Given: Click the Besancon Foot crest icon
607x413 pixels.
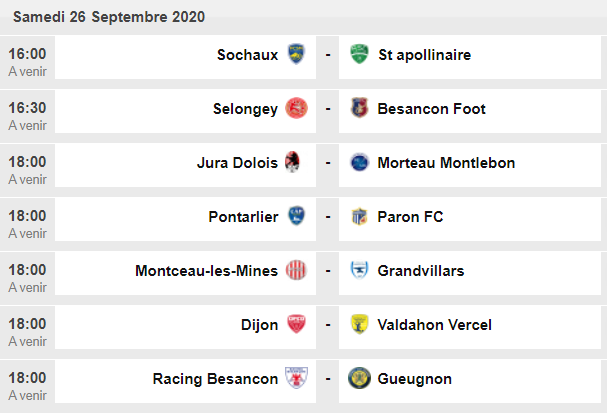Looking at the screenshot, I should pyautogui.click(x=358, y=109).
